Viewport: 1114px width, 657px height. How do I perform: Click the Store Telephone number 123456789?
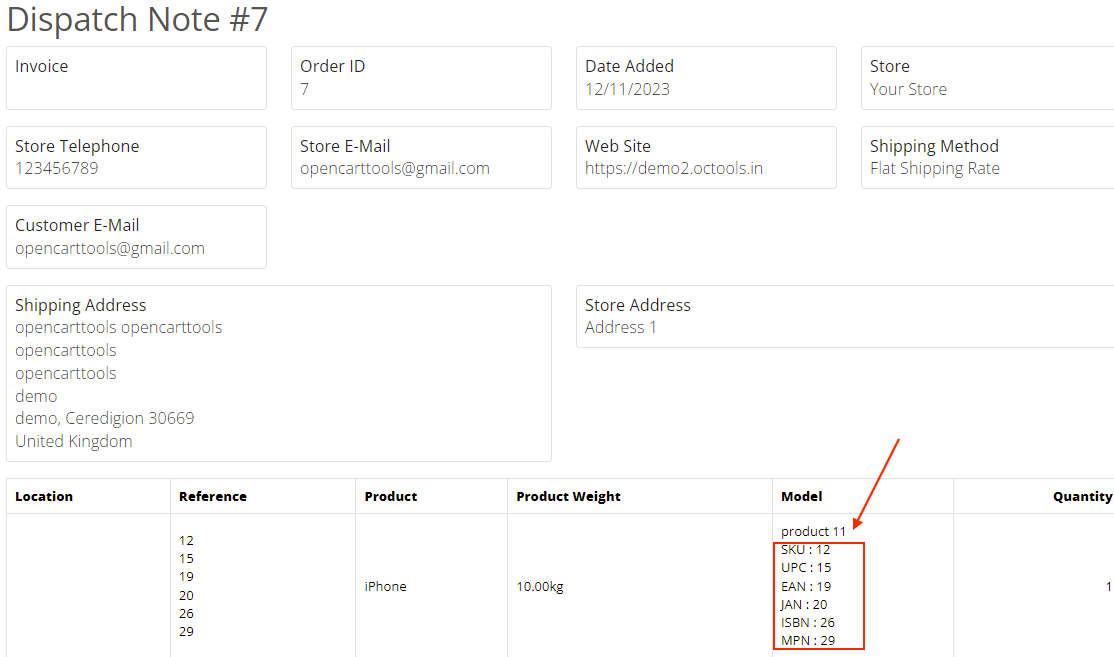click(x=57, y=168)
